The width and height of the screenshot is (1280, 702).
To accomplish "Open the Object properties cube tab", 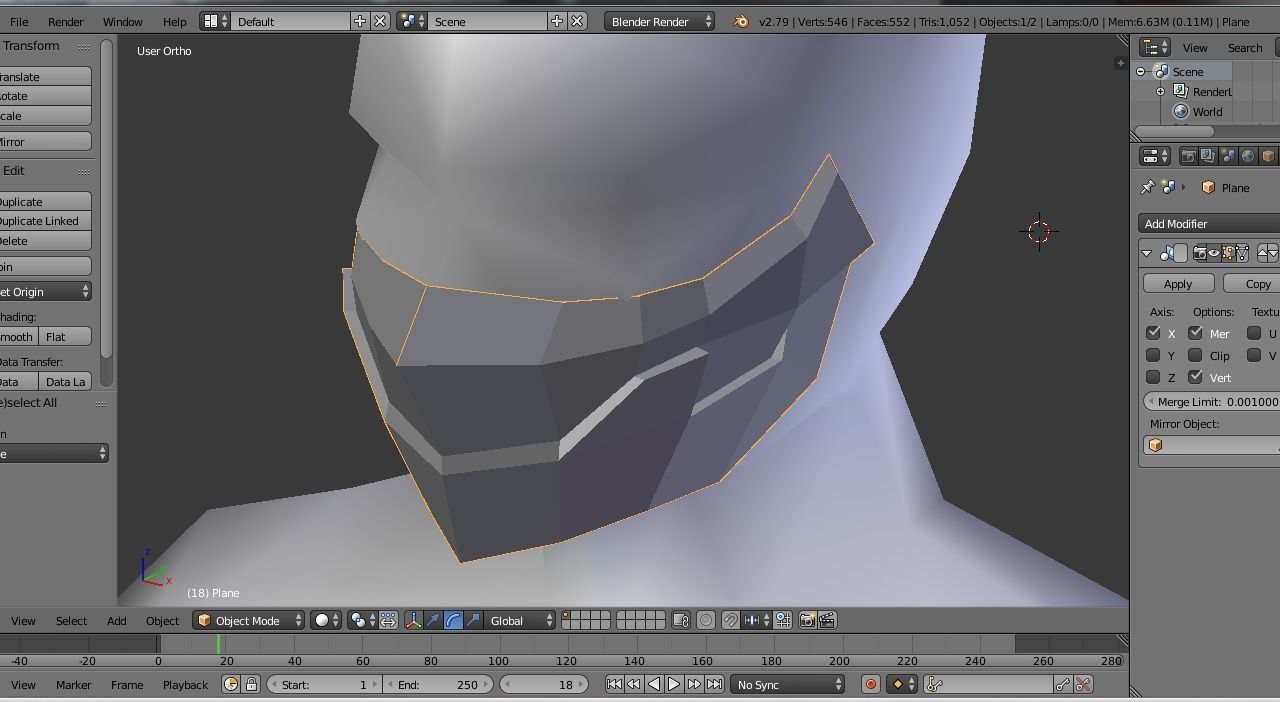I will click(x=1268, y=156).
